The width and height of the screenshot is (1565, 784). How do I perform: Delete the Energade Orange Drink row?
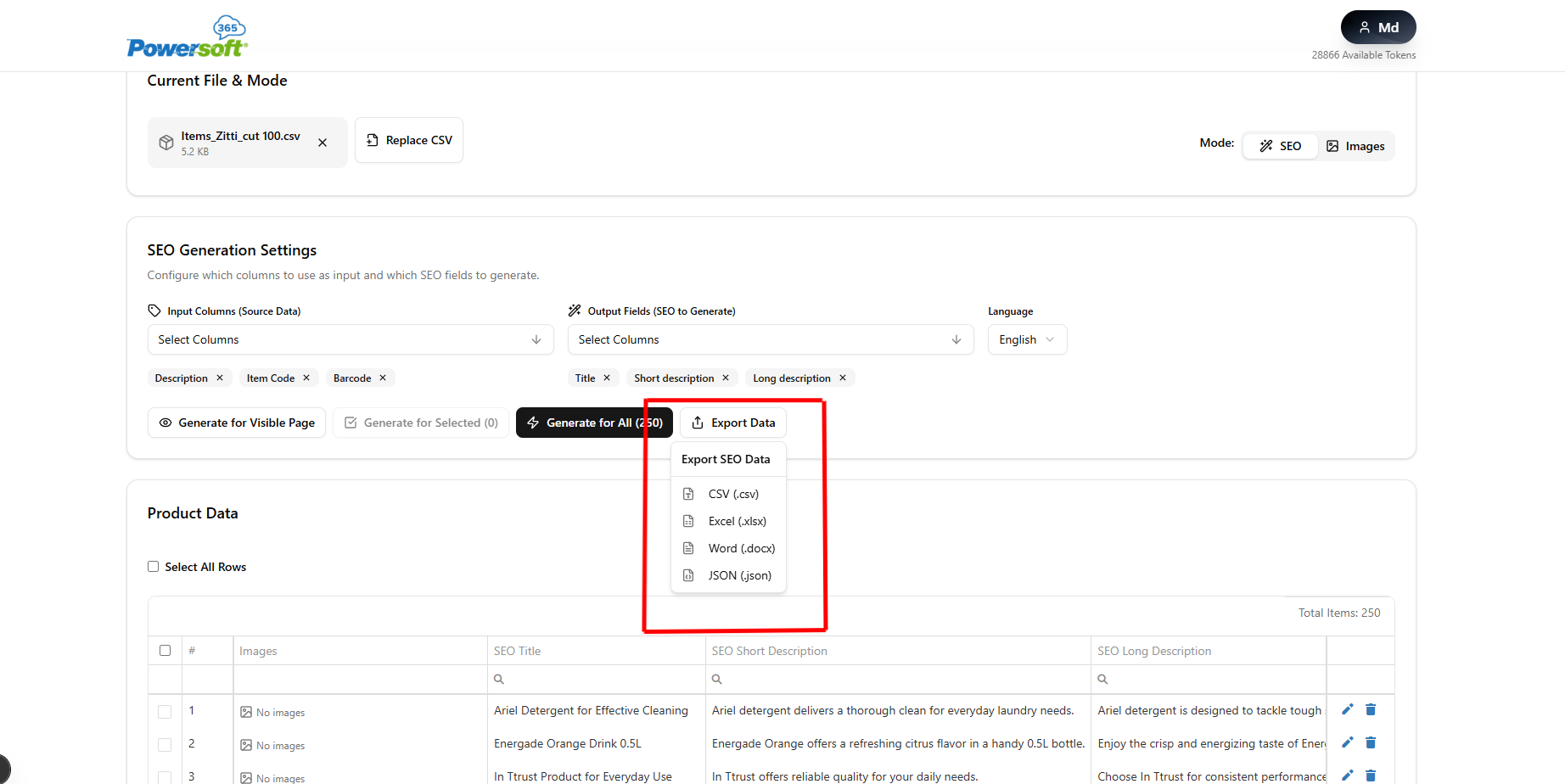[x=1371, y=742]
